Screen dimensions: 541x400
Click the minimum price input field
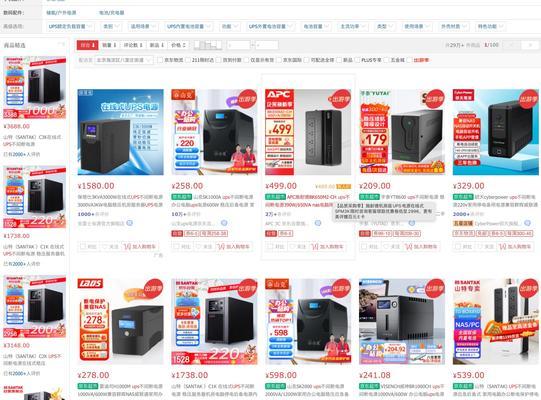pyautogui.click(x=239, y=45)
